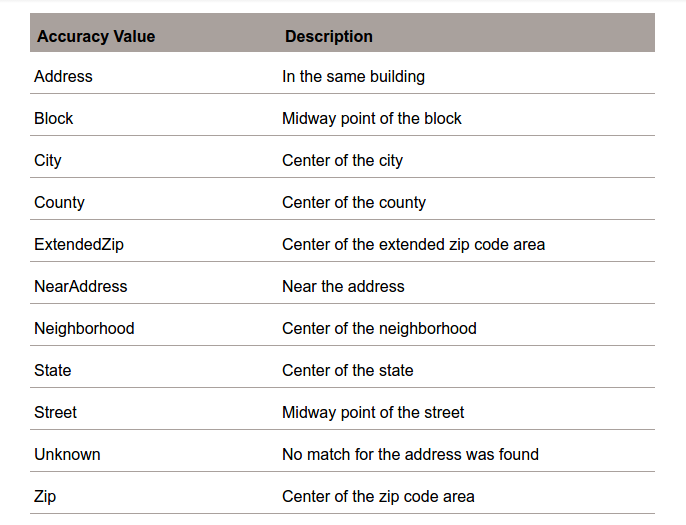Click 'Midway point of the block' text
The width and height of the screenshot is (686, 525).
[x=372, y=118]
